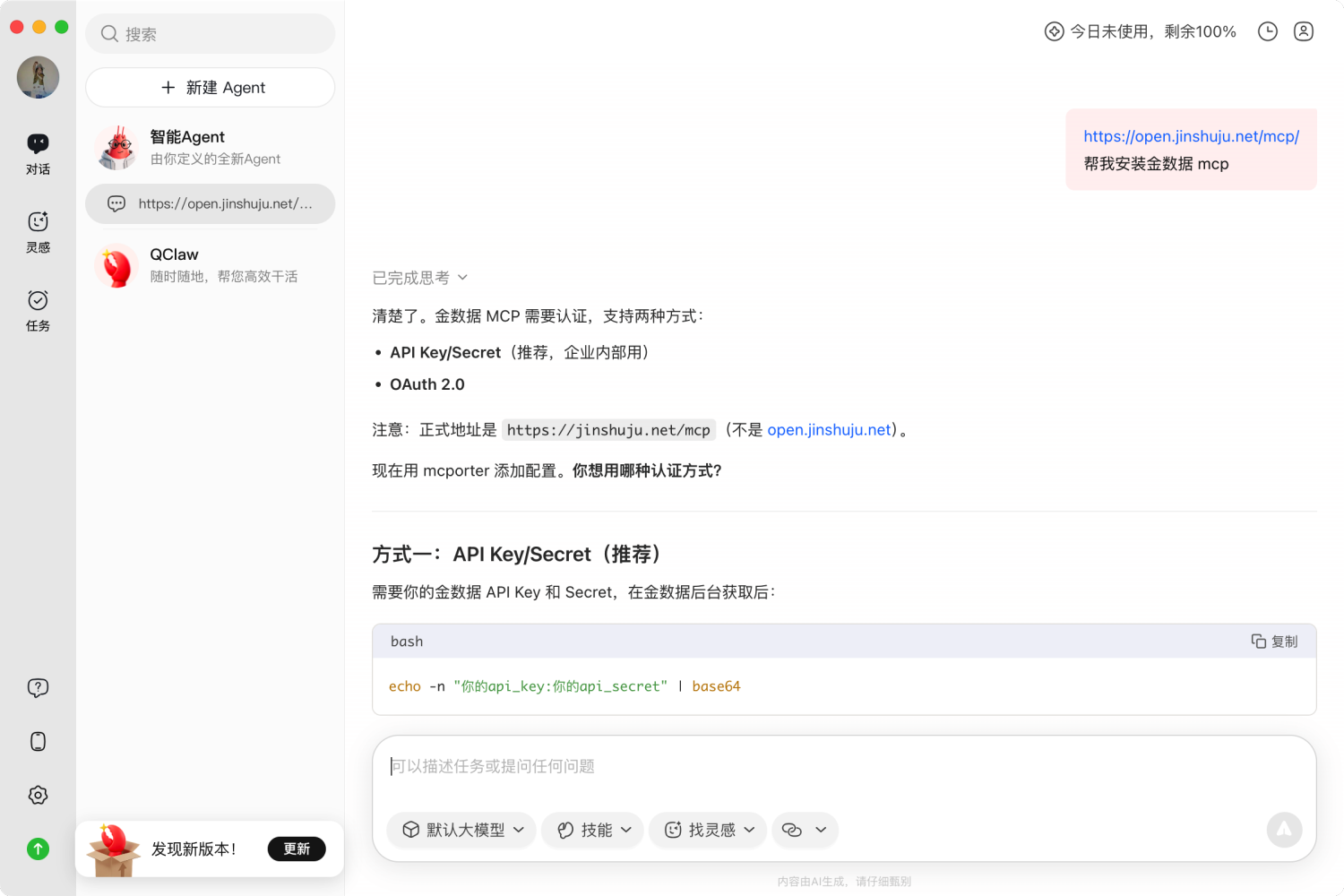Open the 对话 chat section
Screen dimensions: 1344x896
point(38,153)
